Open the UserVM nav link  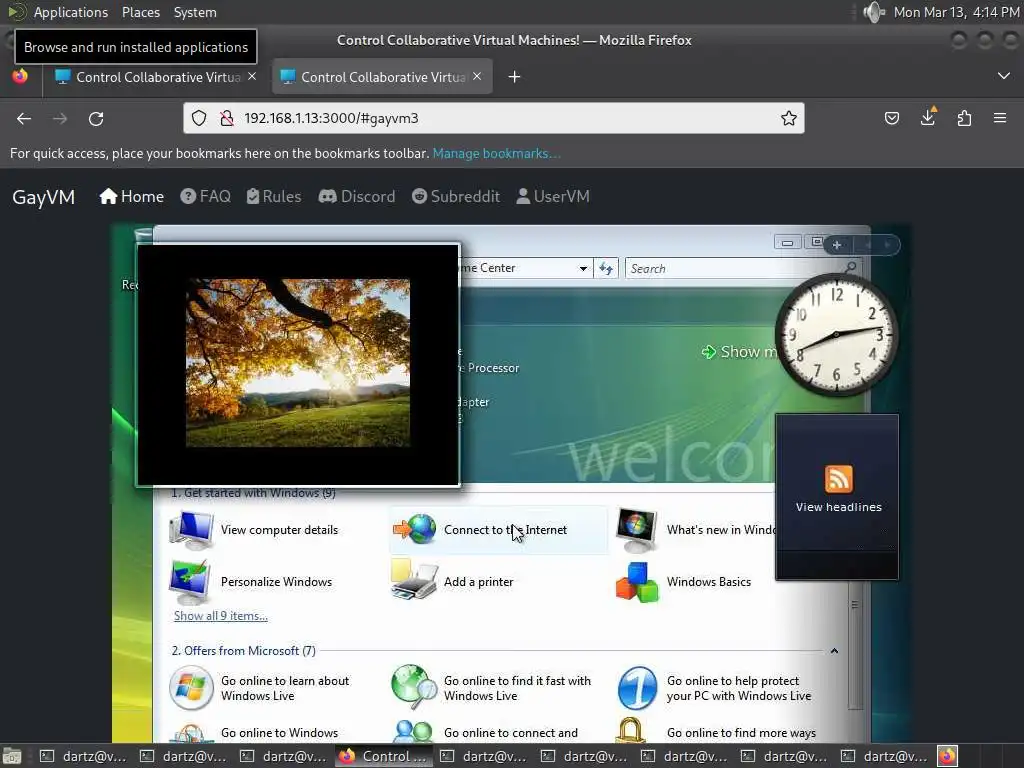[x=553, y=197]
